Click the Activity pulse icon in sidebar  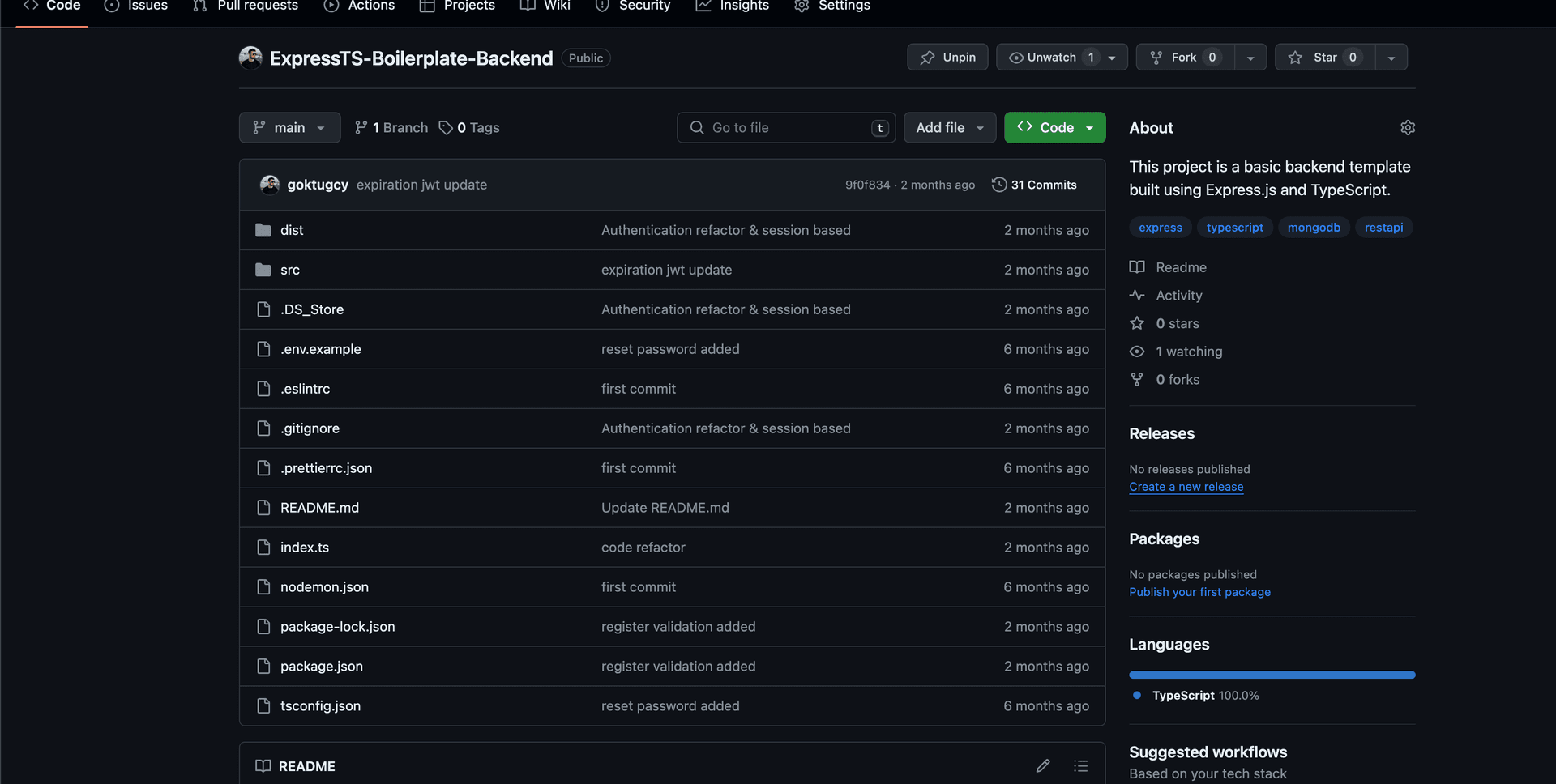click(x=1137, y=295)
